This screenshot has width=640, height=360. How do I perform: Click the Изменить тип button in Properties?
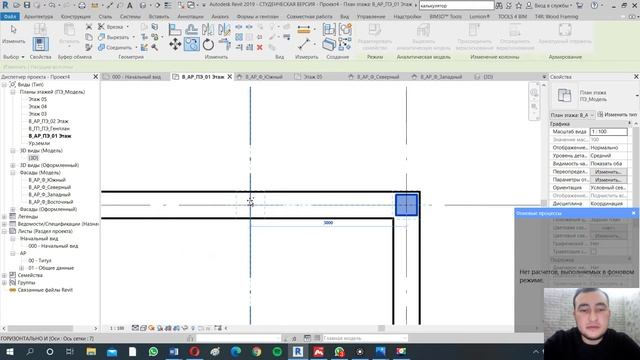point(617,115)
